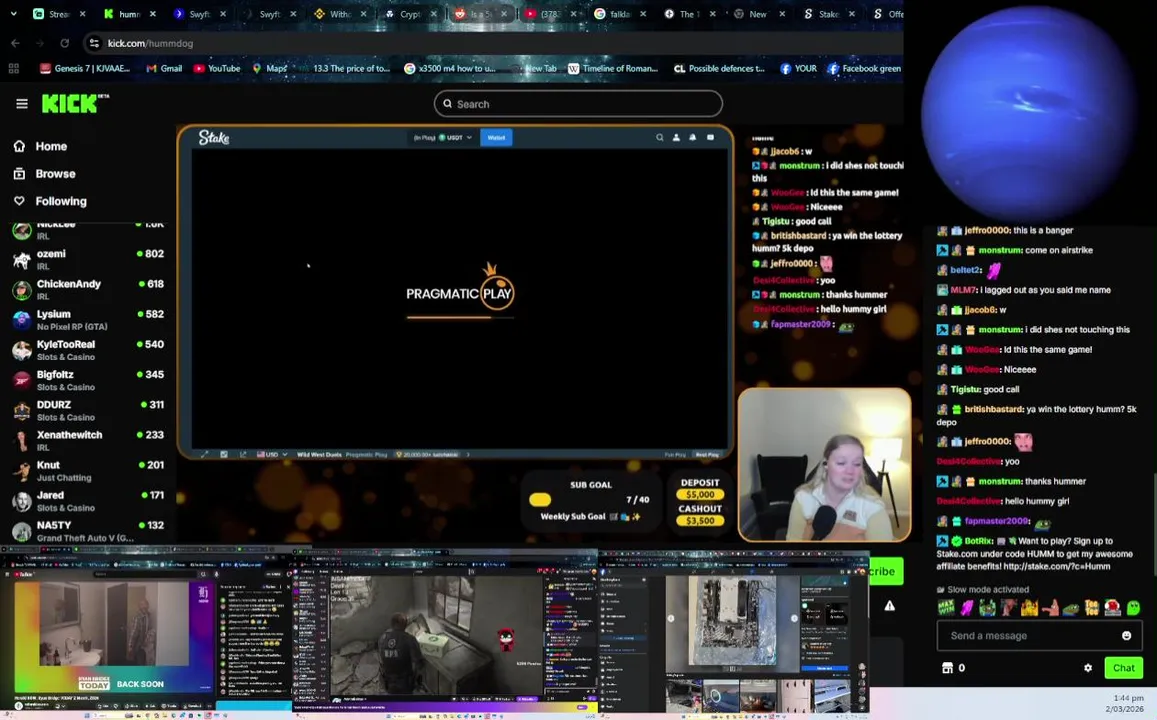Insert the flaming emote in quick emotes
Viewport: 1157px width, 720px height.
click(1029, 608)
